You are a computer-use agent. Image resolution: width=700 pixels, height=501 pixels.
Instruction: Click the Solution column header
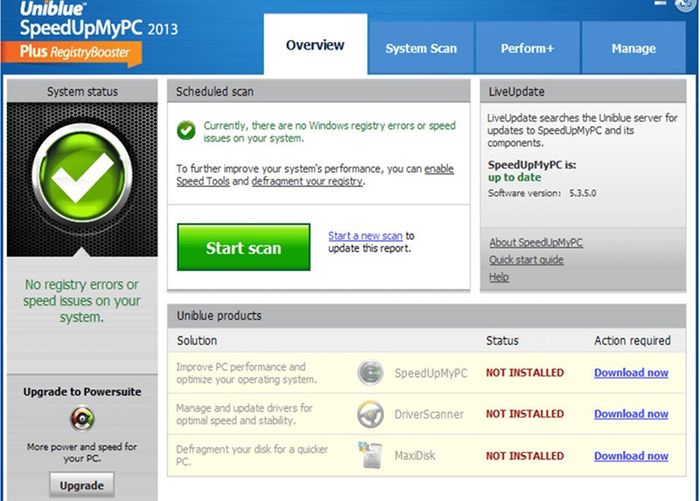(197, 341)
